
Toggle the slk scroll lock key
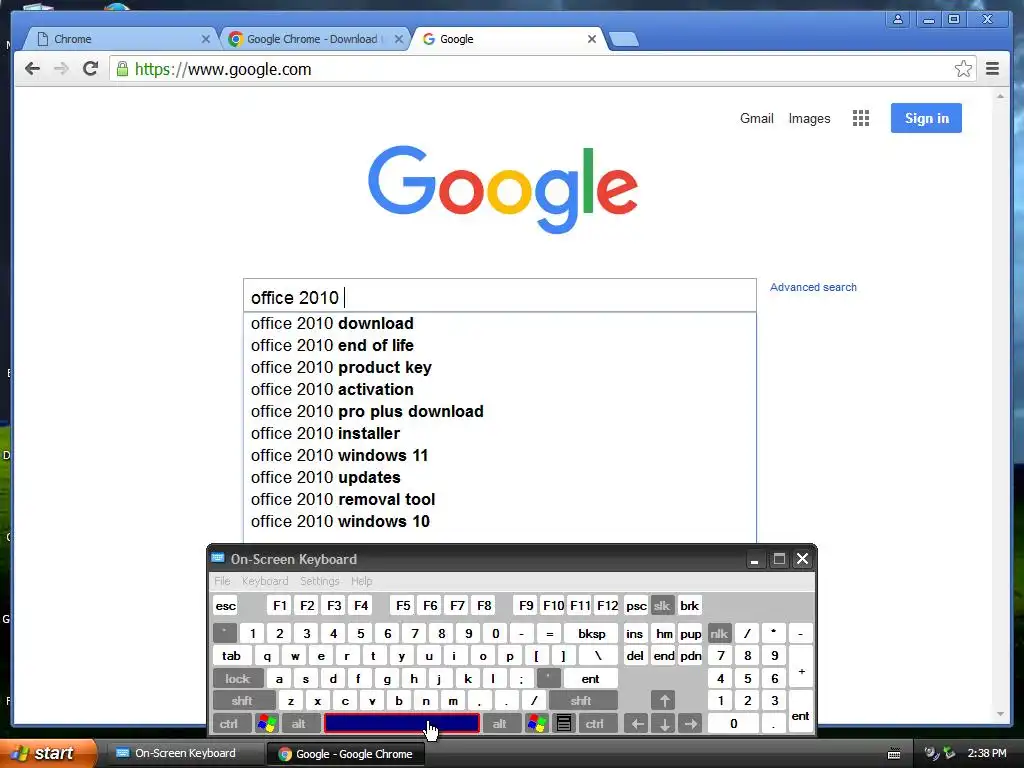click(662, 605)
